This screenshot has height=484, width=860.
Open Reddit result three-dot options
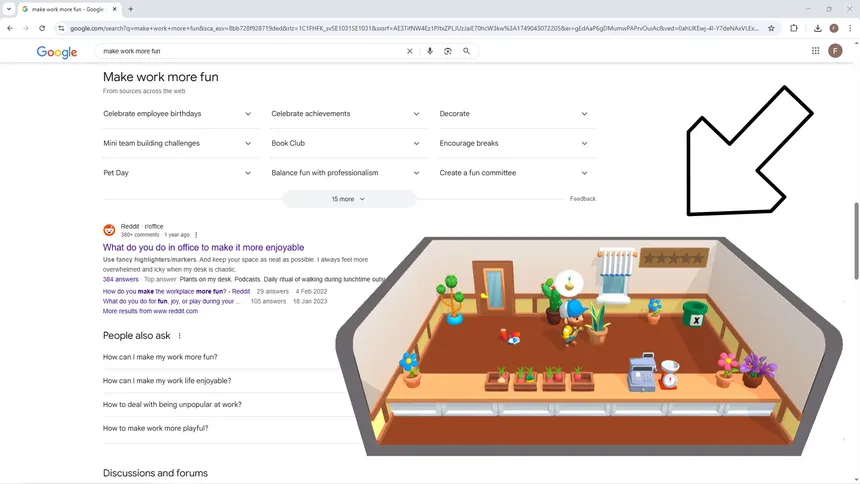[x=196, y=235]
